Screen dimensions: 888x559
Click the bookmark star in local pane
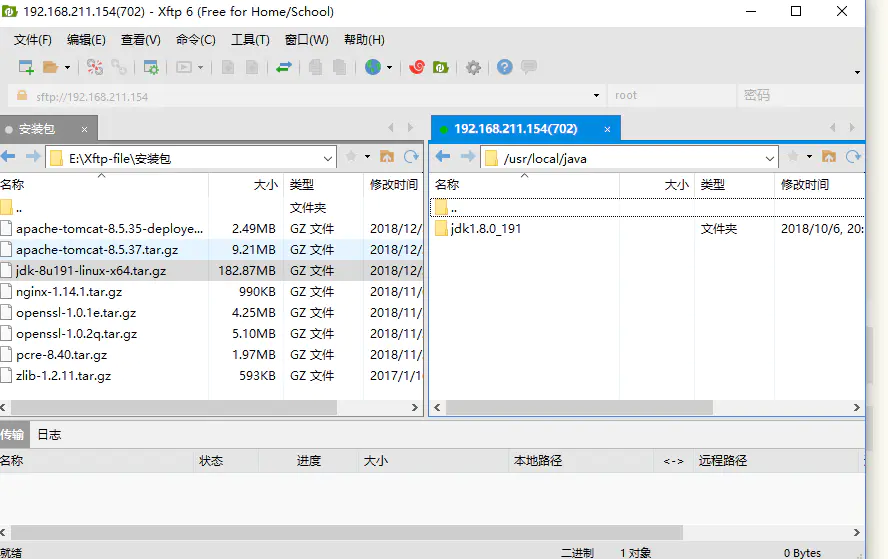pyautogui.click(x=351, y=156)
